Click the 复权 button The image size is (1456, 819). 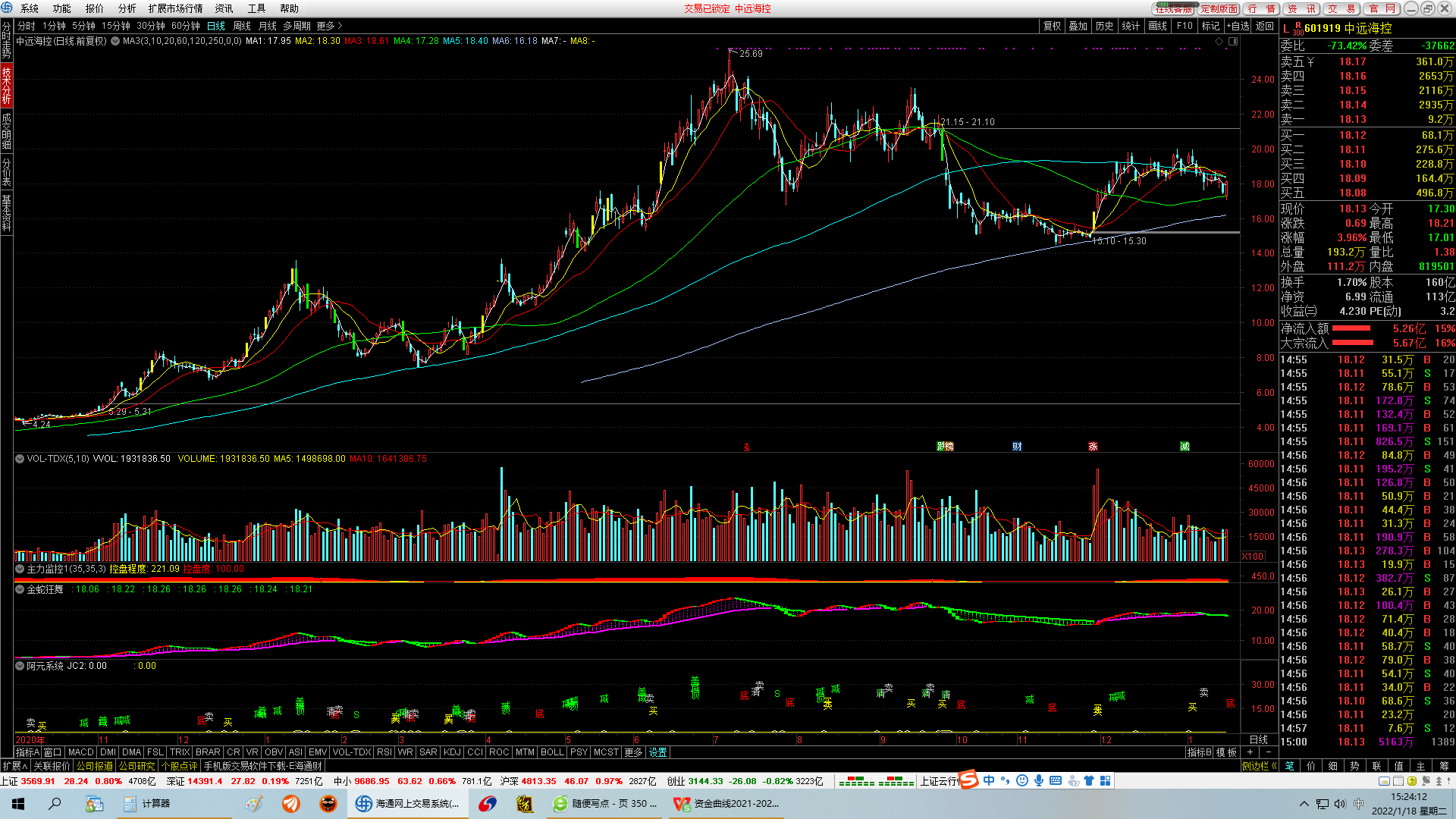(1052, 26)
